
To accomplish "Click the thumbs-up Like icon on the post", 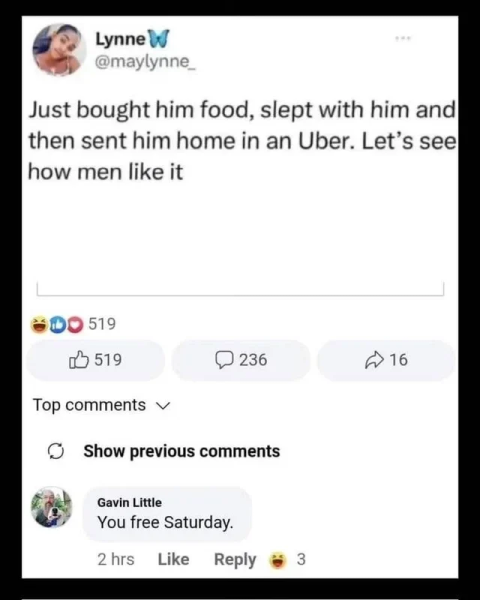I will point(79,360).
